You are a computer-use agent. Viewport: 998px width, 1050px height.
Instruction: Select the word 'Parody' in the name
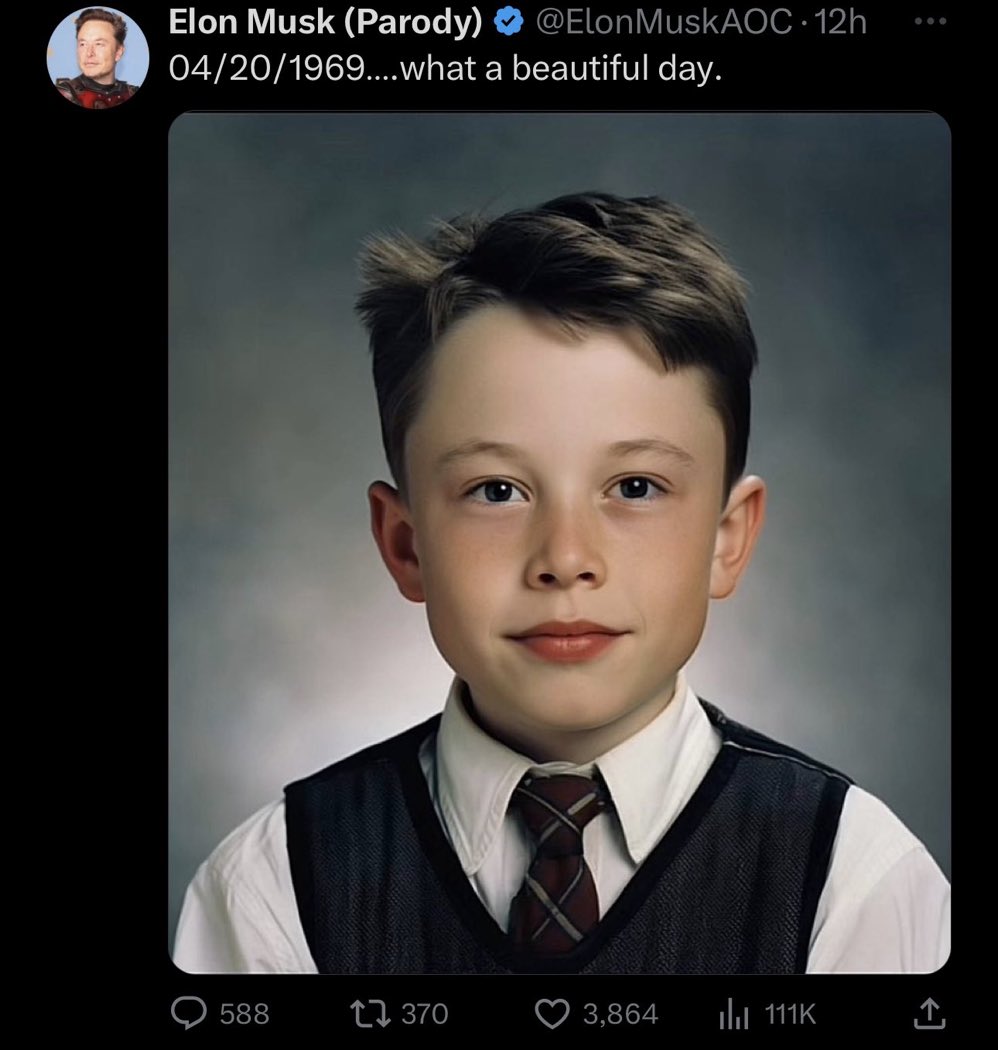[x=413, y=24]
